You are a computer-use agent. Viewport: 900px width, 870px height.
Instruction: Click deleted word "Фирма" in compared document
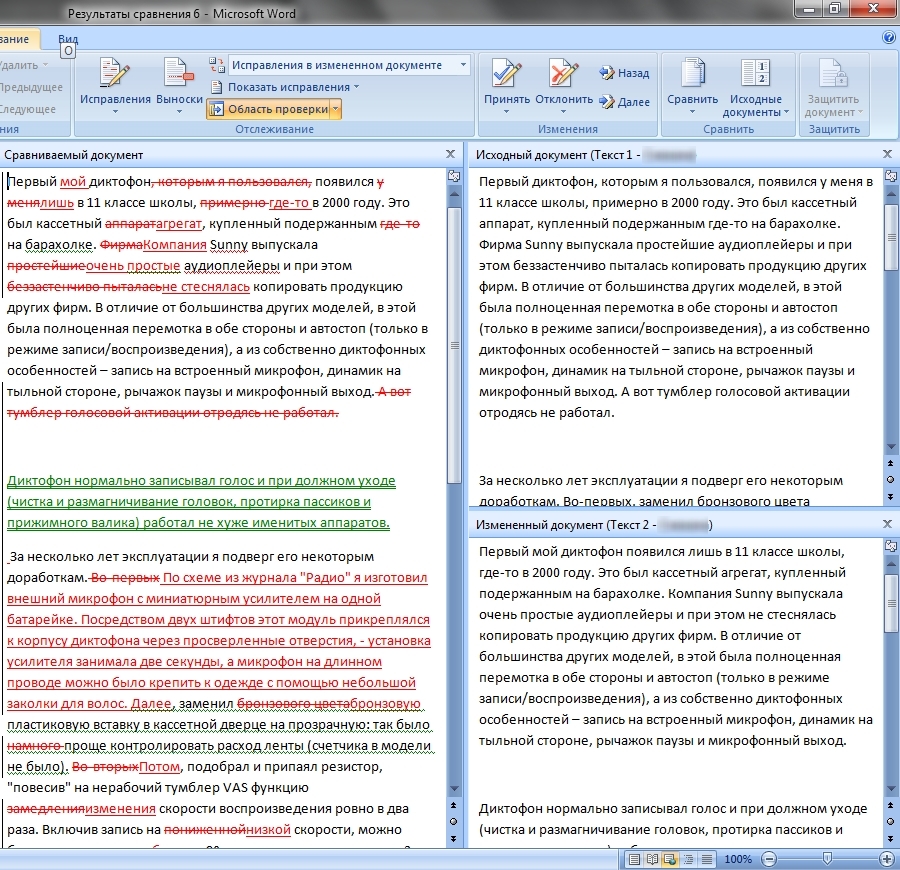pyautogui.click(x=122, y=245)
